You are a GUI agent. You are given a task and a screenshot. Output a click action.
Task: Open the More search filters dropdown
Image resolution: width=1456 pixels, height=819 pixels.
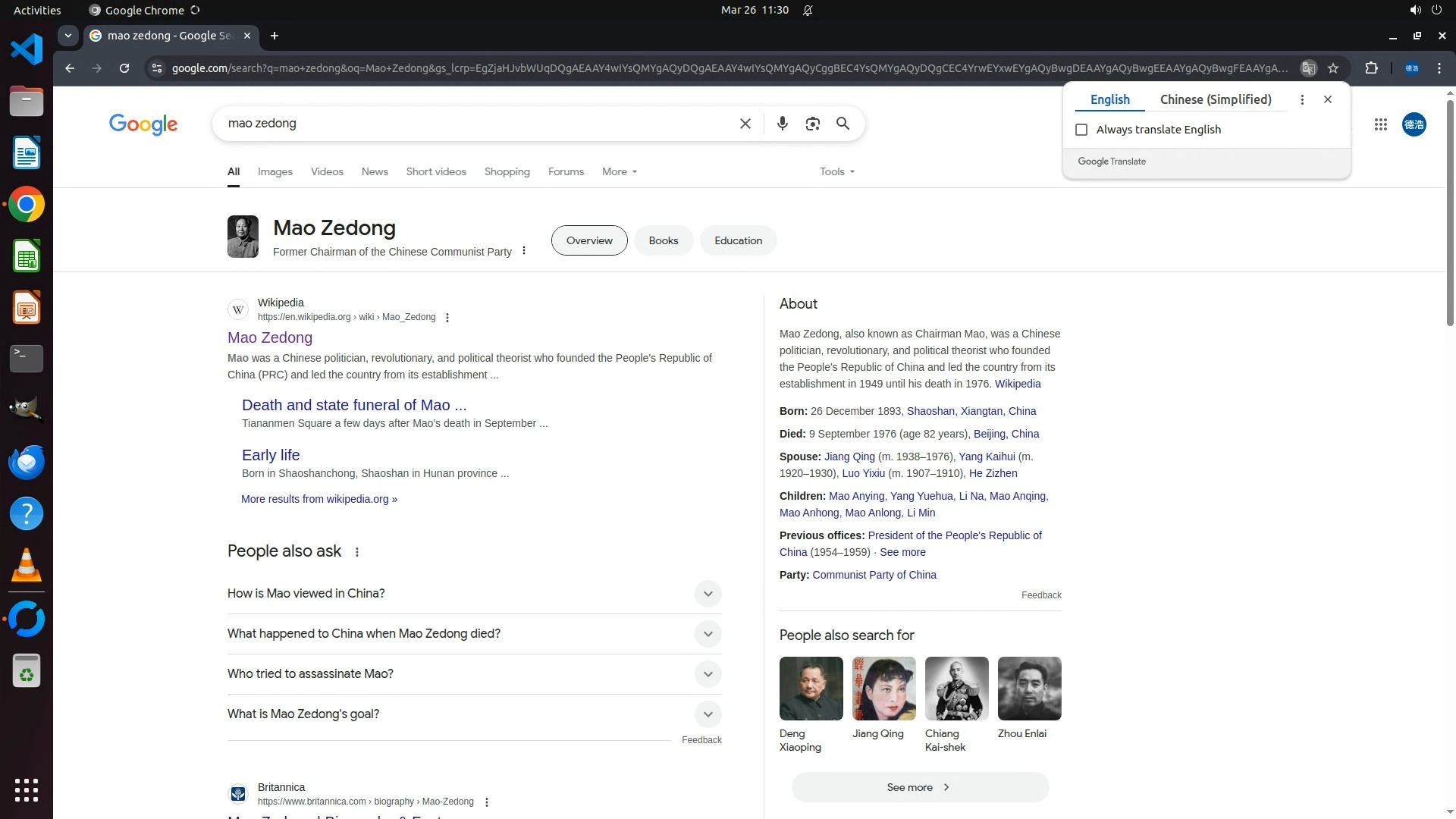click(619, 172)
